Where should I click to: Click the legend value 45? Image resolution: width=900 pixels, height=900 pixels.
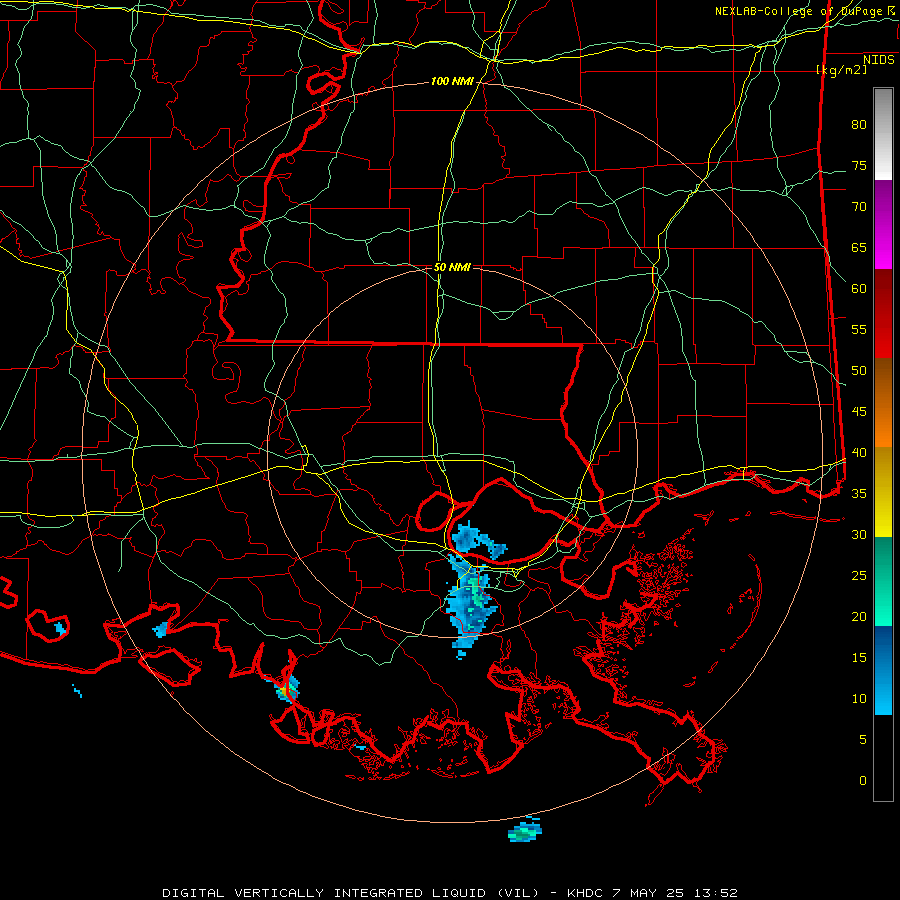[859, 412]
